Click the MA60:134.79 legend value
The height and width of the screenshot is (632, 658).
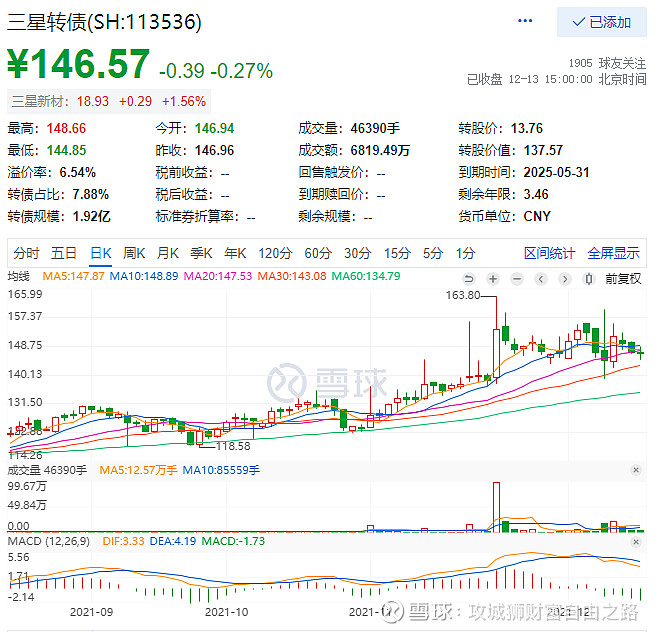coord(366,277)
